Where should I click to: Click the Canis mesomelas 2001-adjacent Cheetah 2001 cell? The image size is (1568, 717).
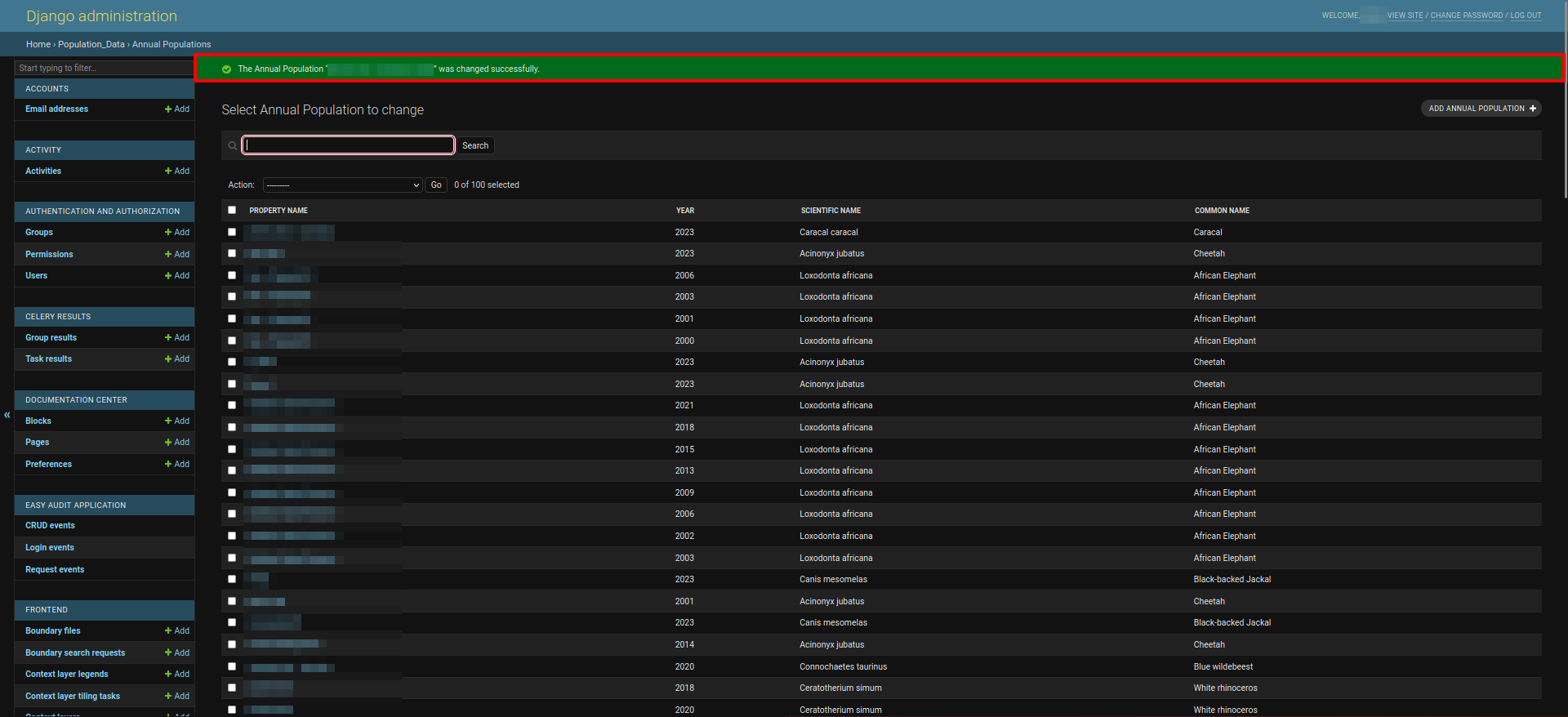point(1209,601)
